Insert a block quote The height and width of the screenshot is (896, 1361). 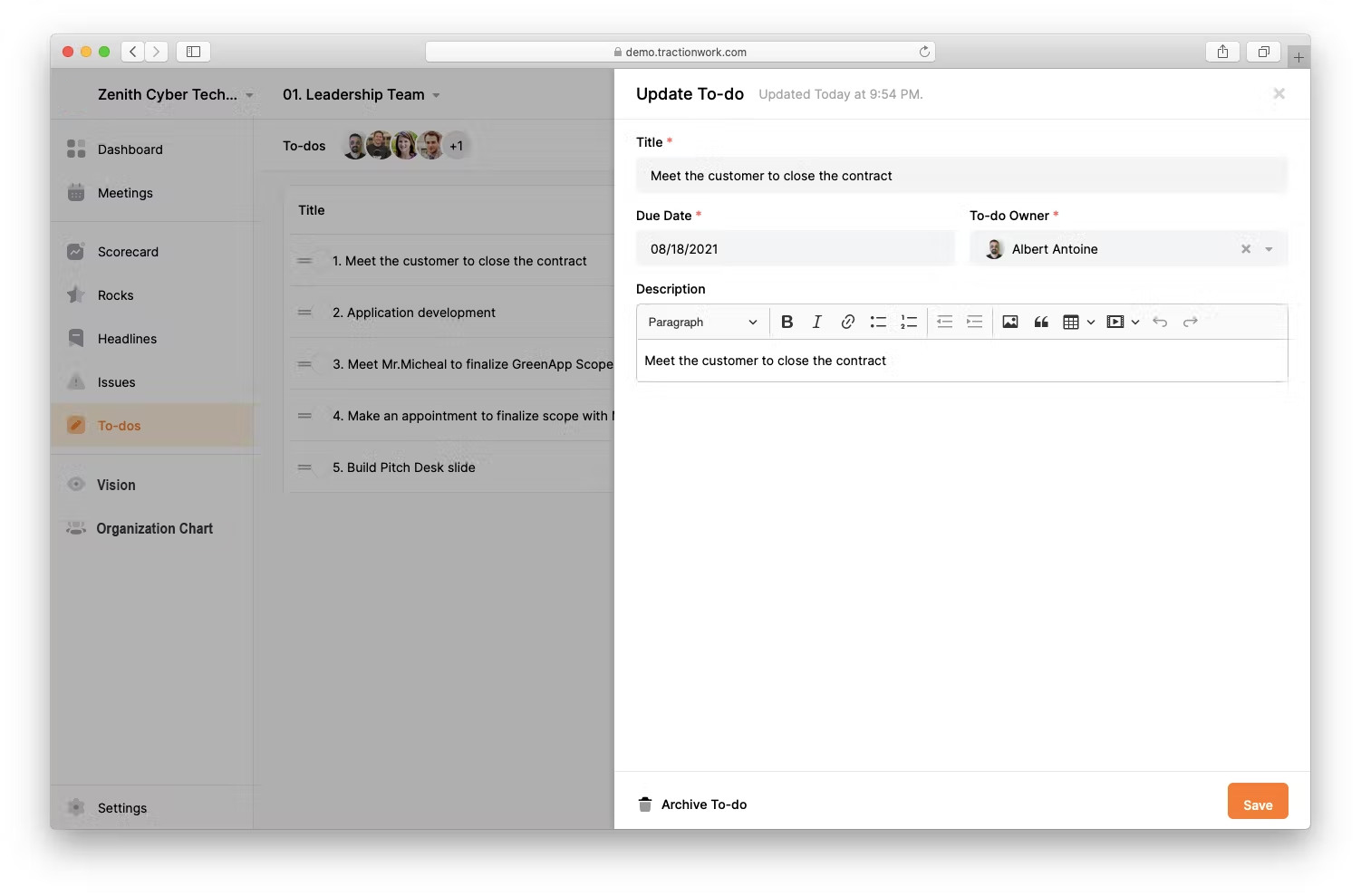point(1041,322)
